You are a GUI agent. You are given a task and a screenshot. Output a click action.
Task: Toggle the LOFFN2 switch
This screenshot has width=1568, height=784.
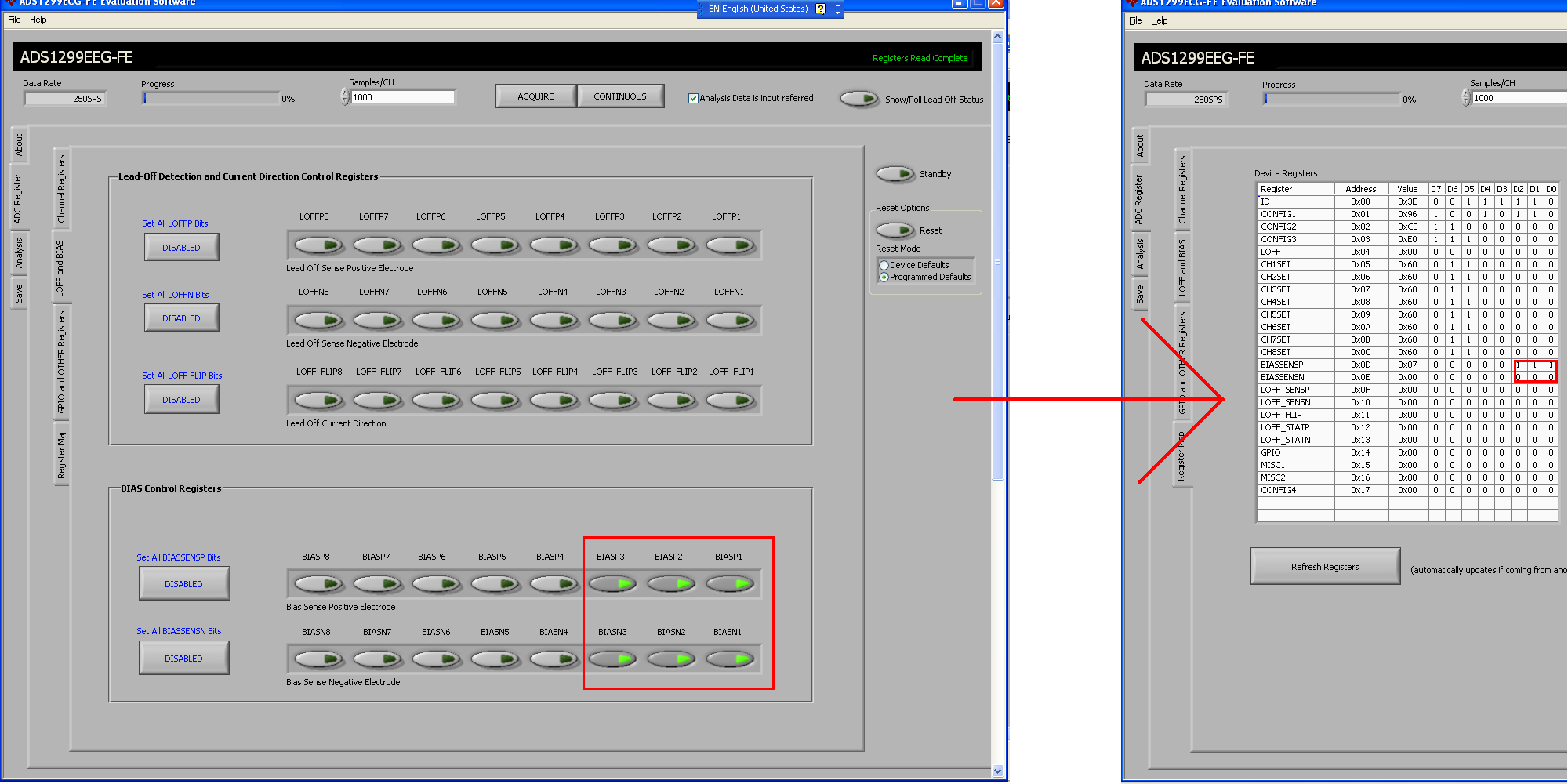(x=672, y=320)
